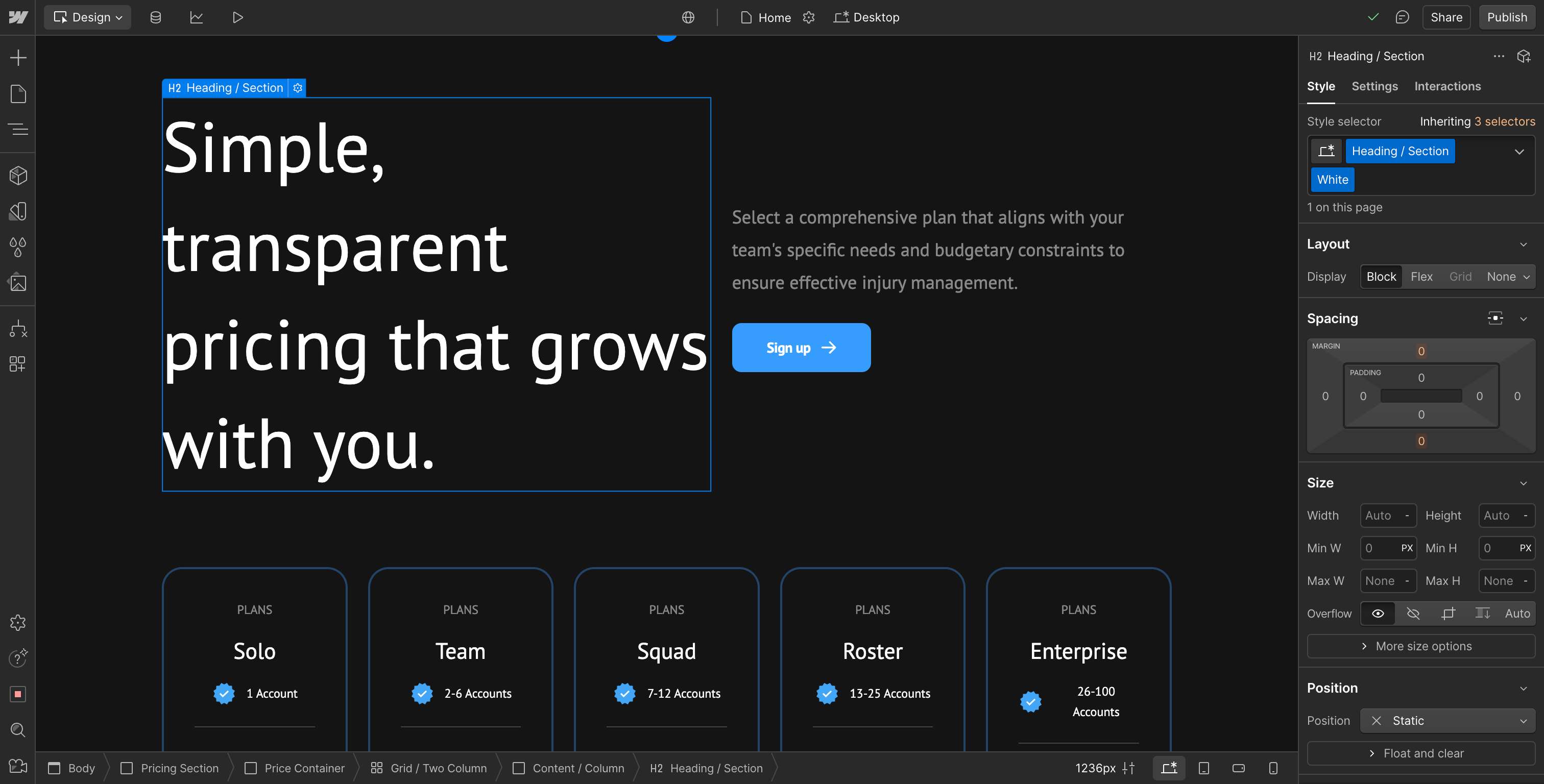Screen dimensions: 1544x784
Task: Switch to the Interactions tab
Action: (1447, 86)
